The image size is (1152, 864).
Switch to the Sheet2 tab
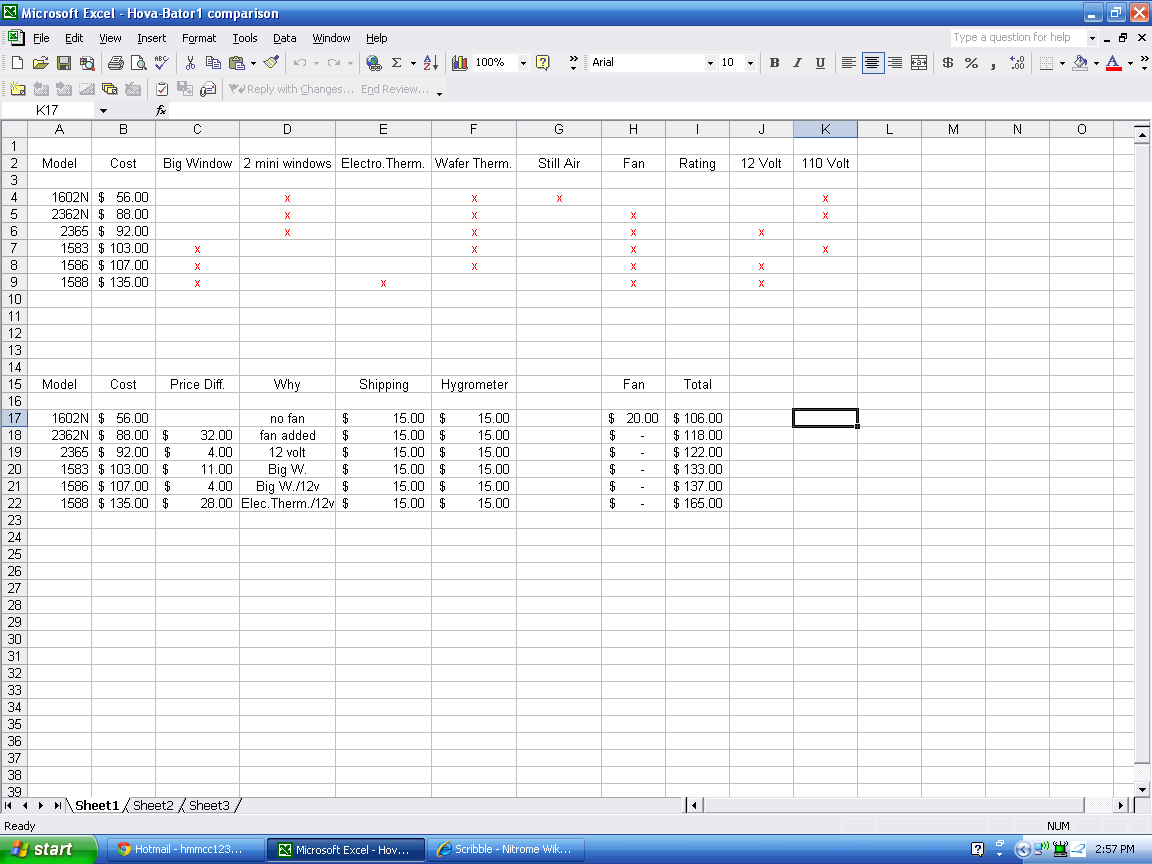[x=153, y=805]
